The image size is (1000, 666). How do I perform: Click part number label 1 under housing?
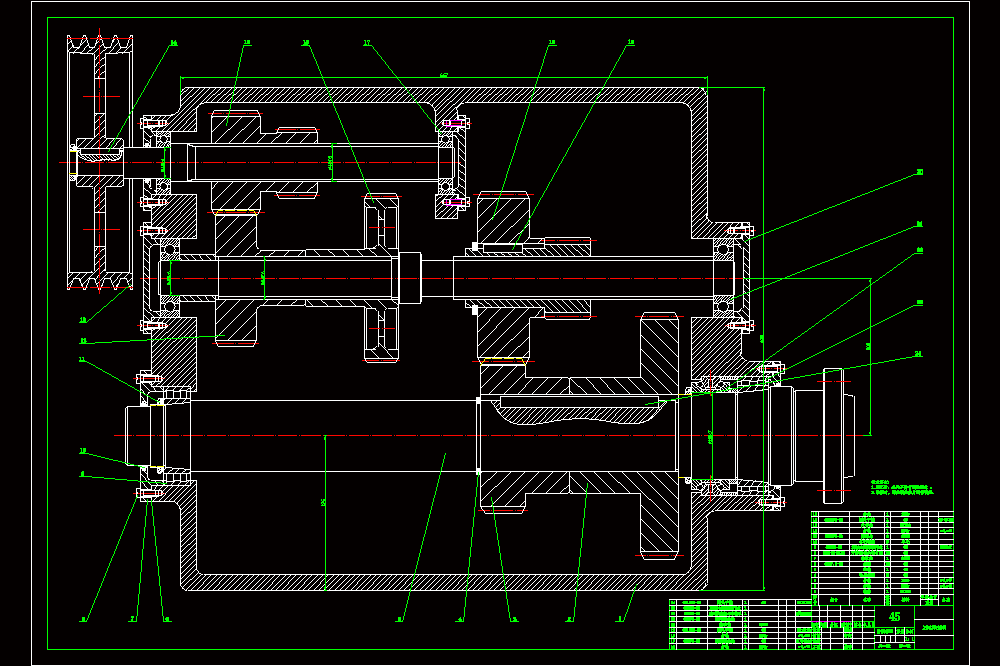point(619,619)
